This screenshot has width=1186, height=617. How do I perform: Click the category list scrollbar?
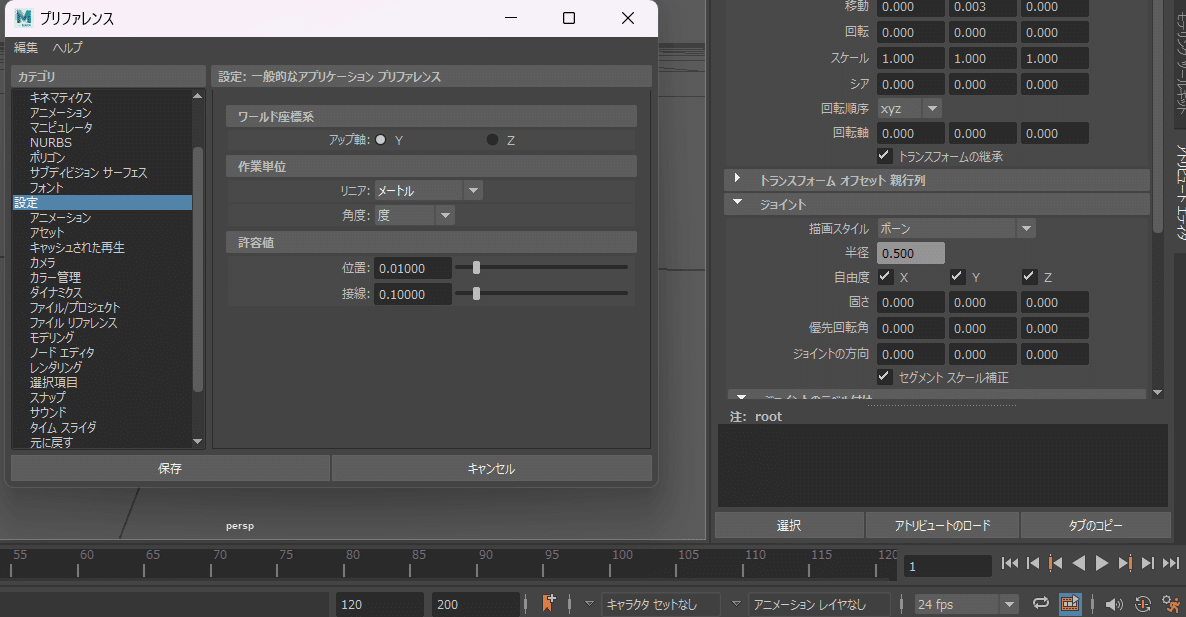(198, 269)
